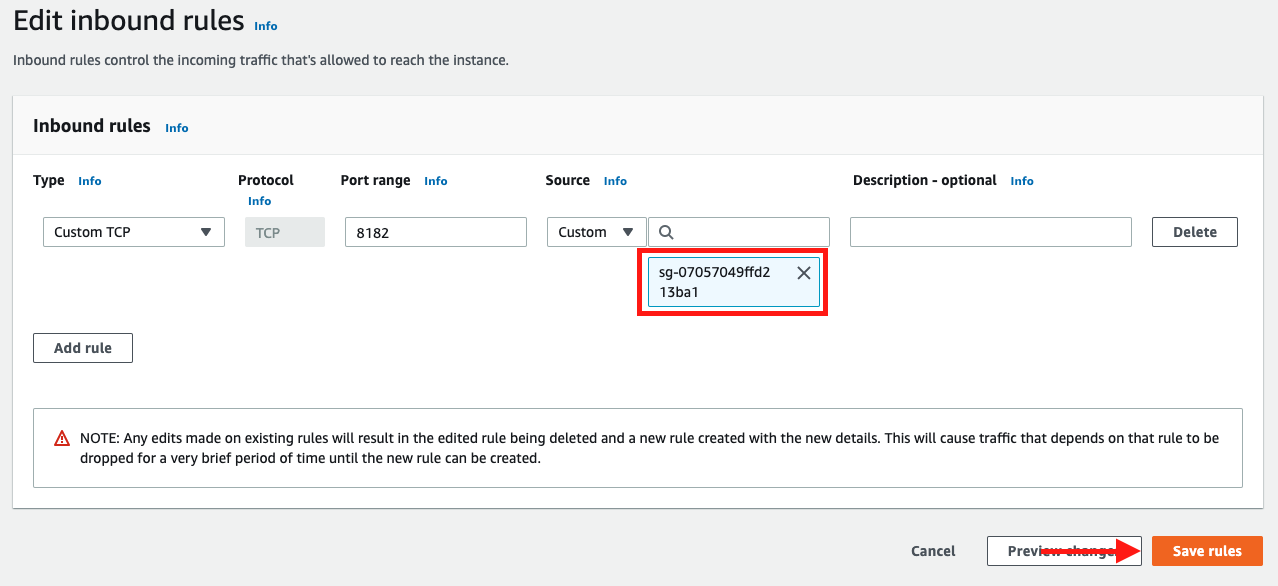Click the greyed-out TCP protocol field

tap(285, 232)
